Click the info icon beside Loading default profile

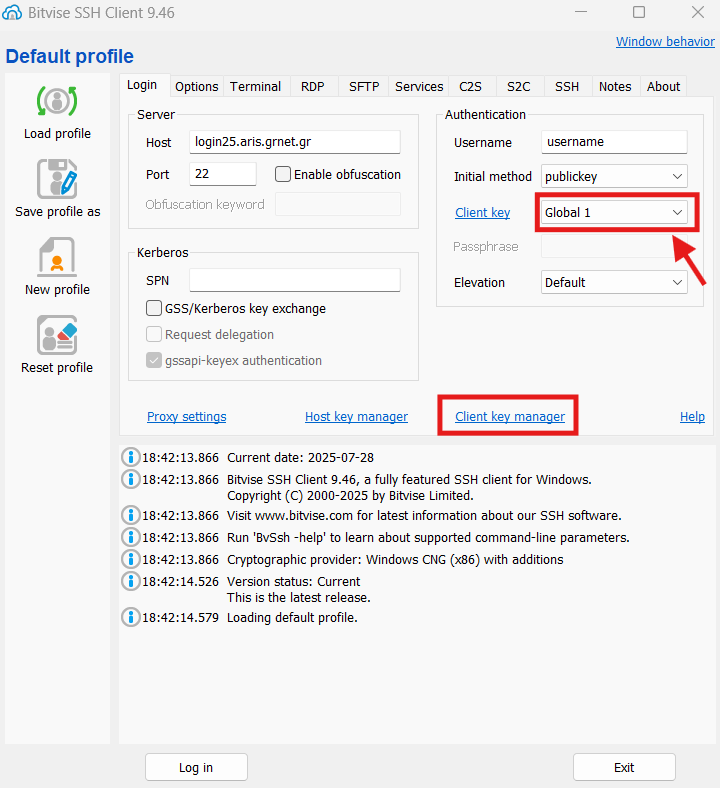pyautogui.click(x=130, y=617)
